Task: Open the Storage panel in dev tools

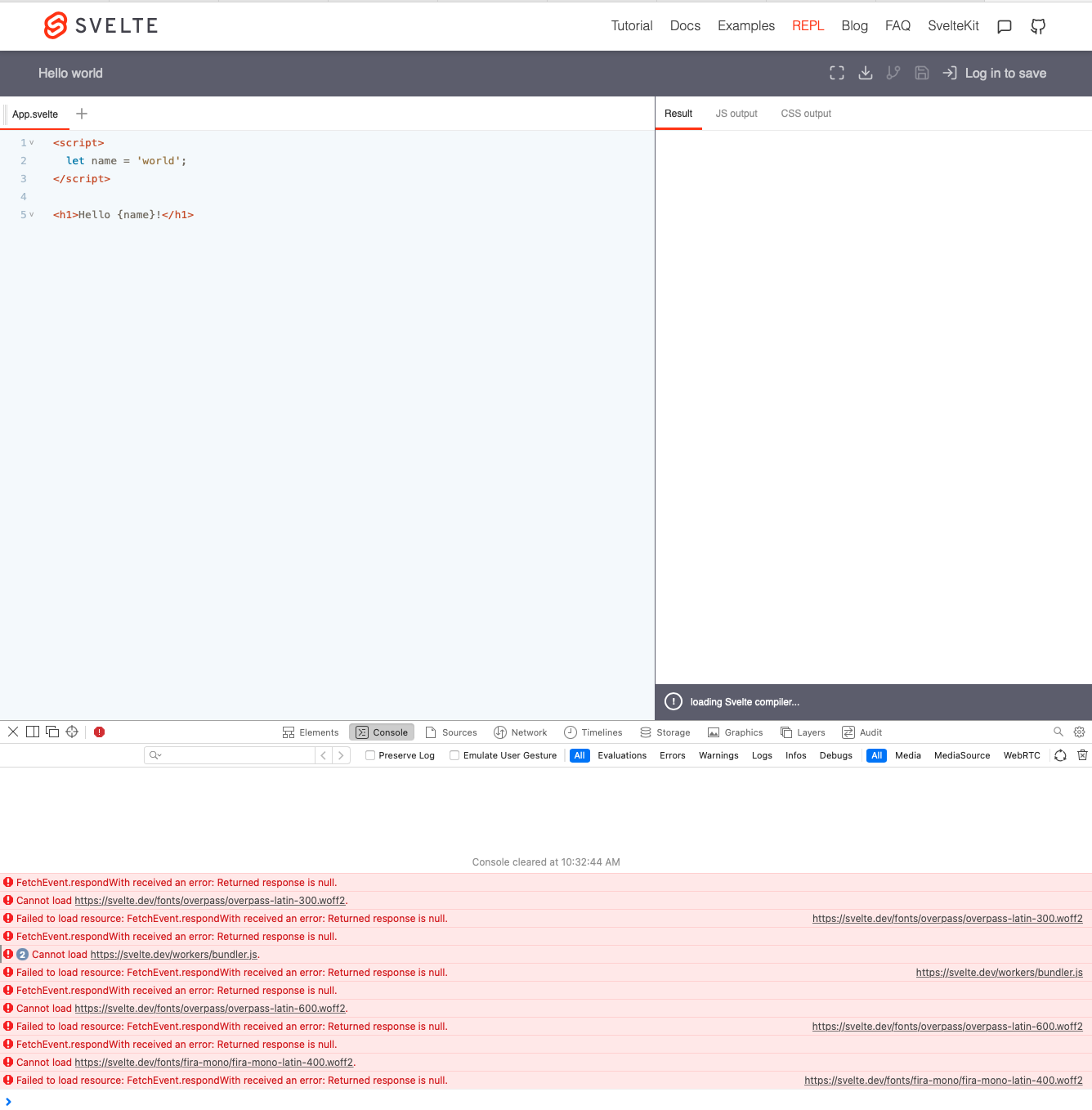Action: pyautogui.click(x=665, y=732)
